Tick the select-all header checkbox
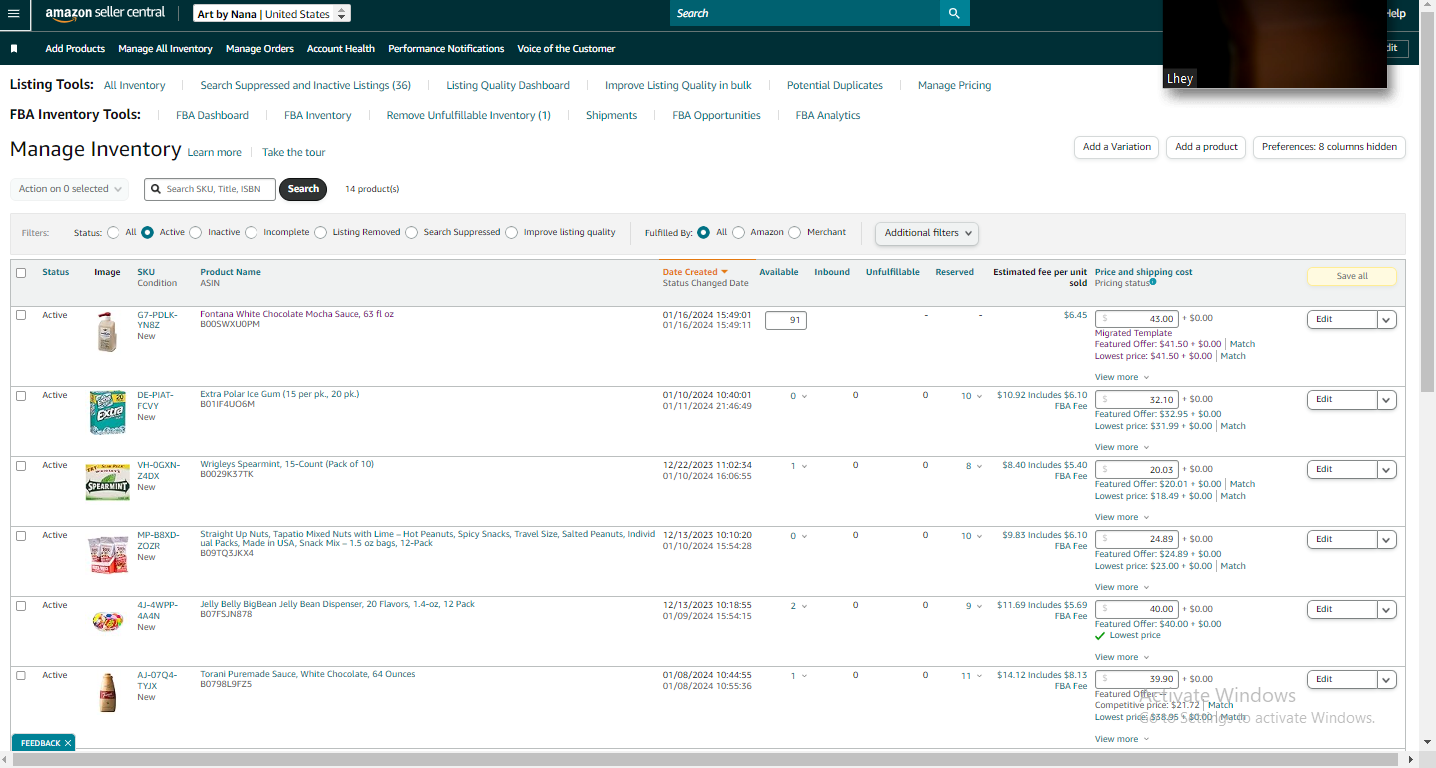This screenshot has width=1436, height=768. 21,273
